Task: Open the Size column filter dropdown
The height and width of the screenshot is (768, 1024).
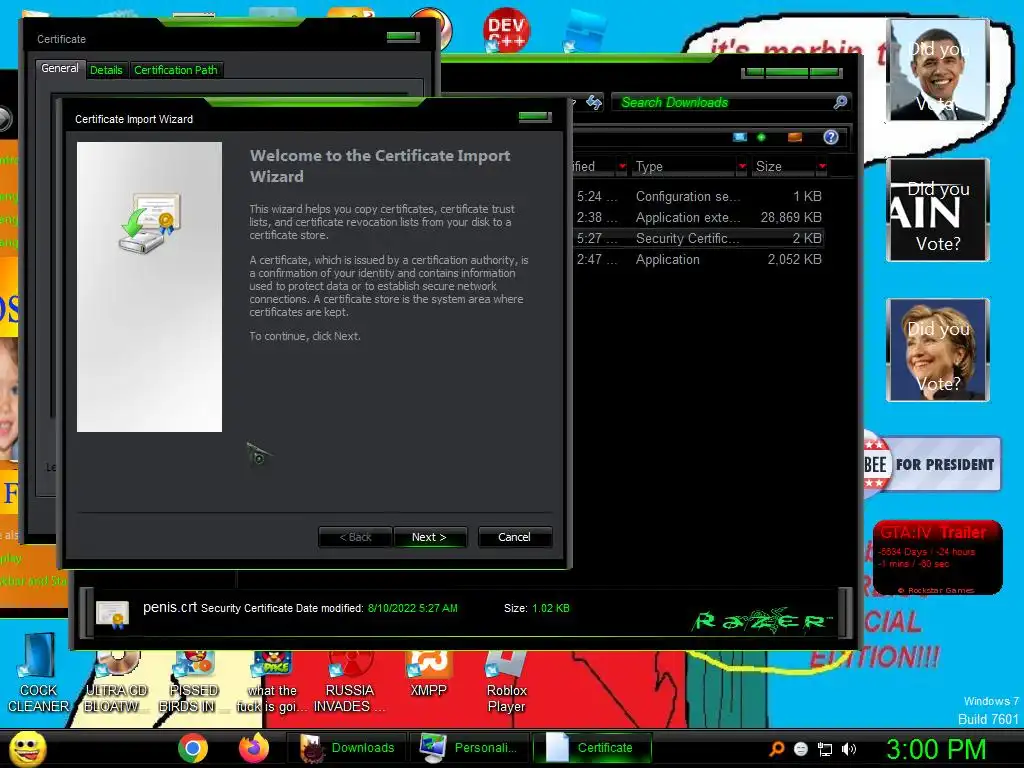Action: click(x=822, y=167)
